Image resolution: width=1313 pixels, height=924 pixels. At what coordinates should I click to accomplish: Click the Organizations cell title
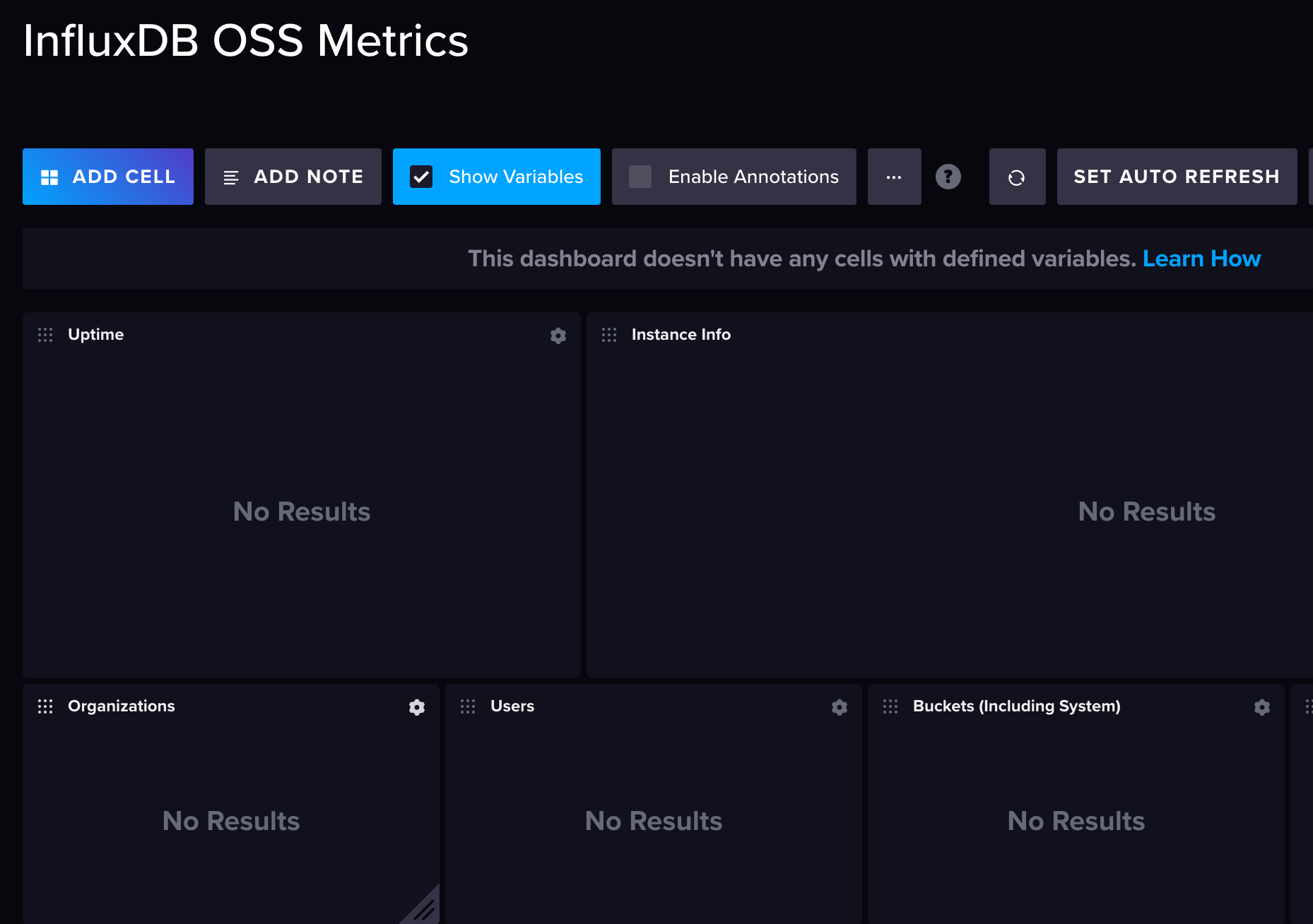(122, 706)
